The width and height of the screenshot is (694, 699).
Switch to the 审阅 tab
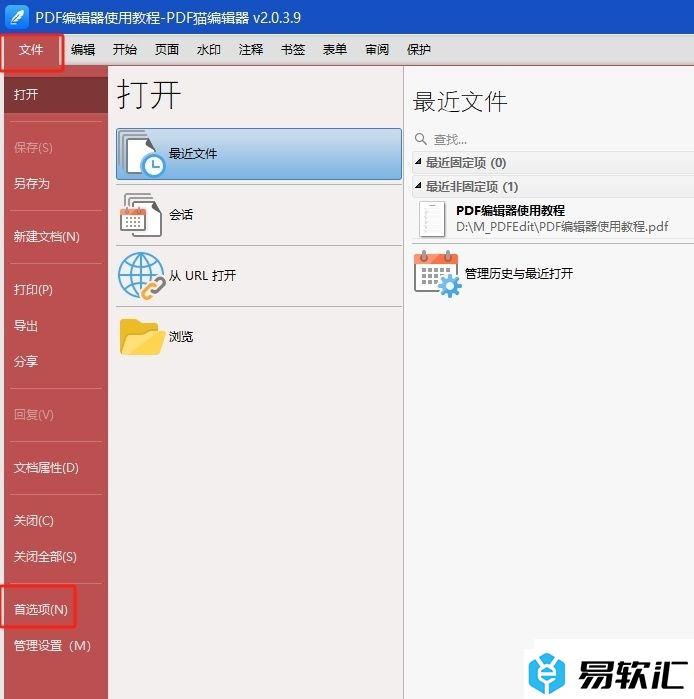click(x=377, y=49)
